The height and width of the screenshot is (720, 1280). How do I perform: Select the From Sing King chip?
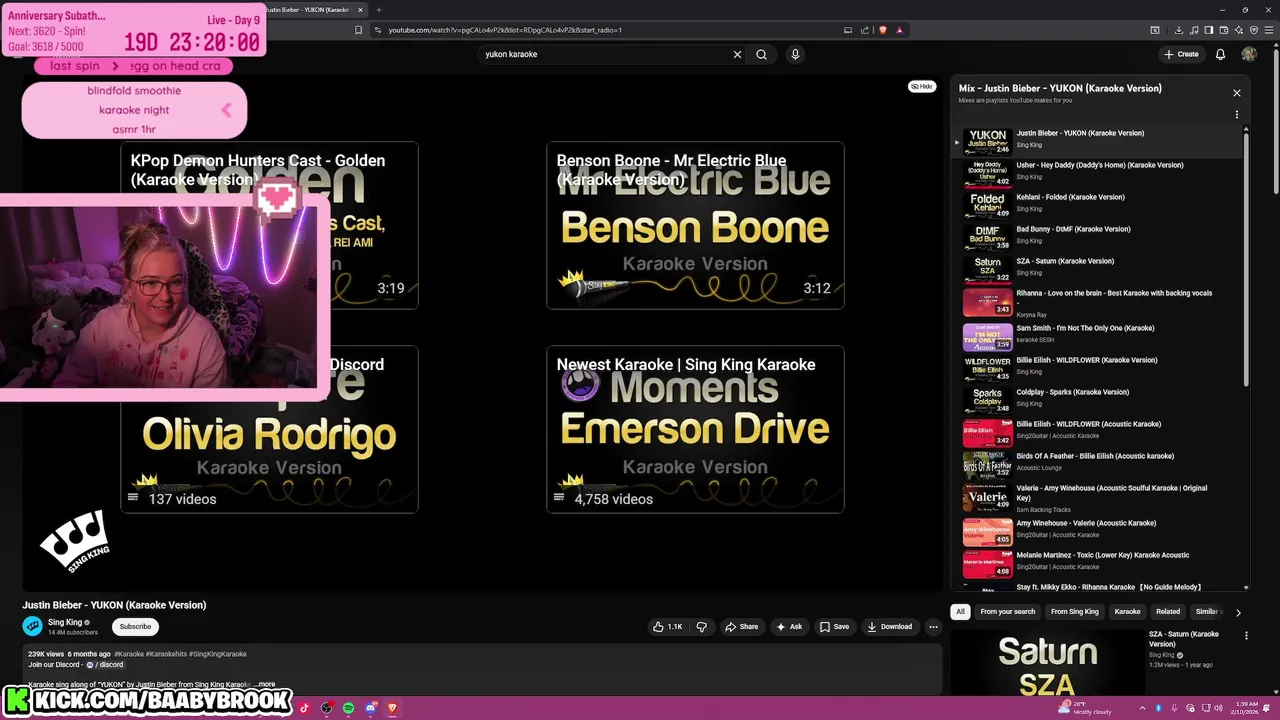[x=1075, y=612]
